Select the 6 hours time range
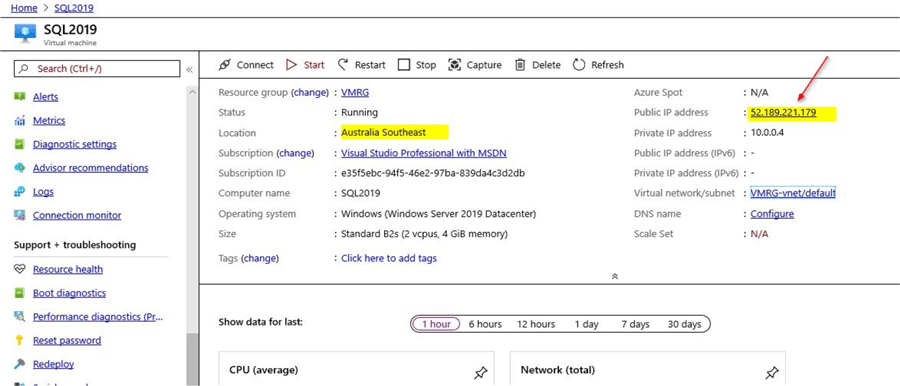Image resolution: width=900 pixels, height=386 pixels. pyautogui.click(x=485, y=324)
